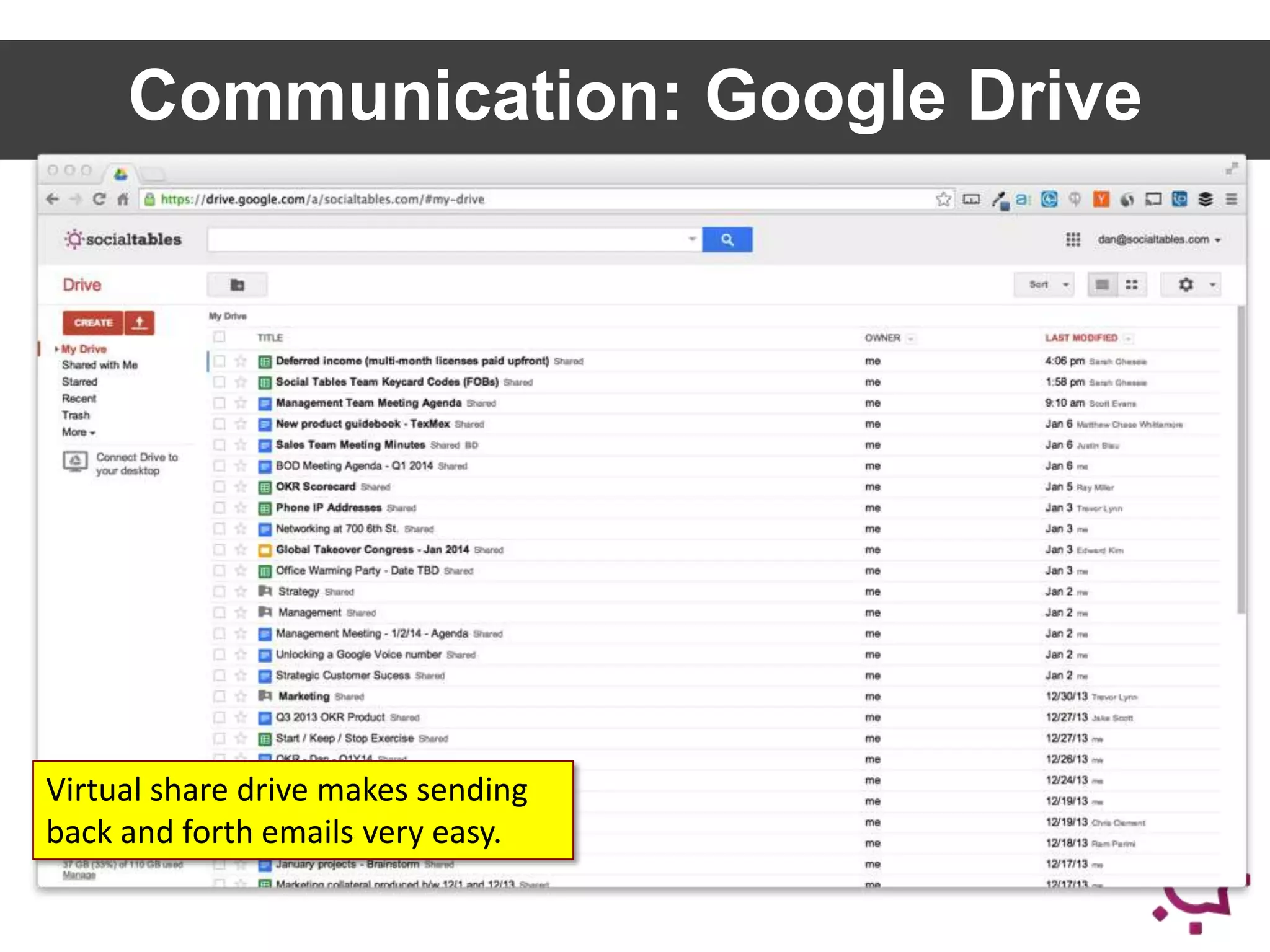This screenshot has width=1270, height=952.
Task: Open the OWNER column filter arrow
Action: [x=911, y=338]
